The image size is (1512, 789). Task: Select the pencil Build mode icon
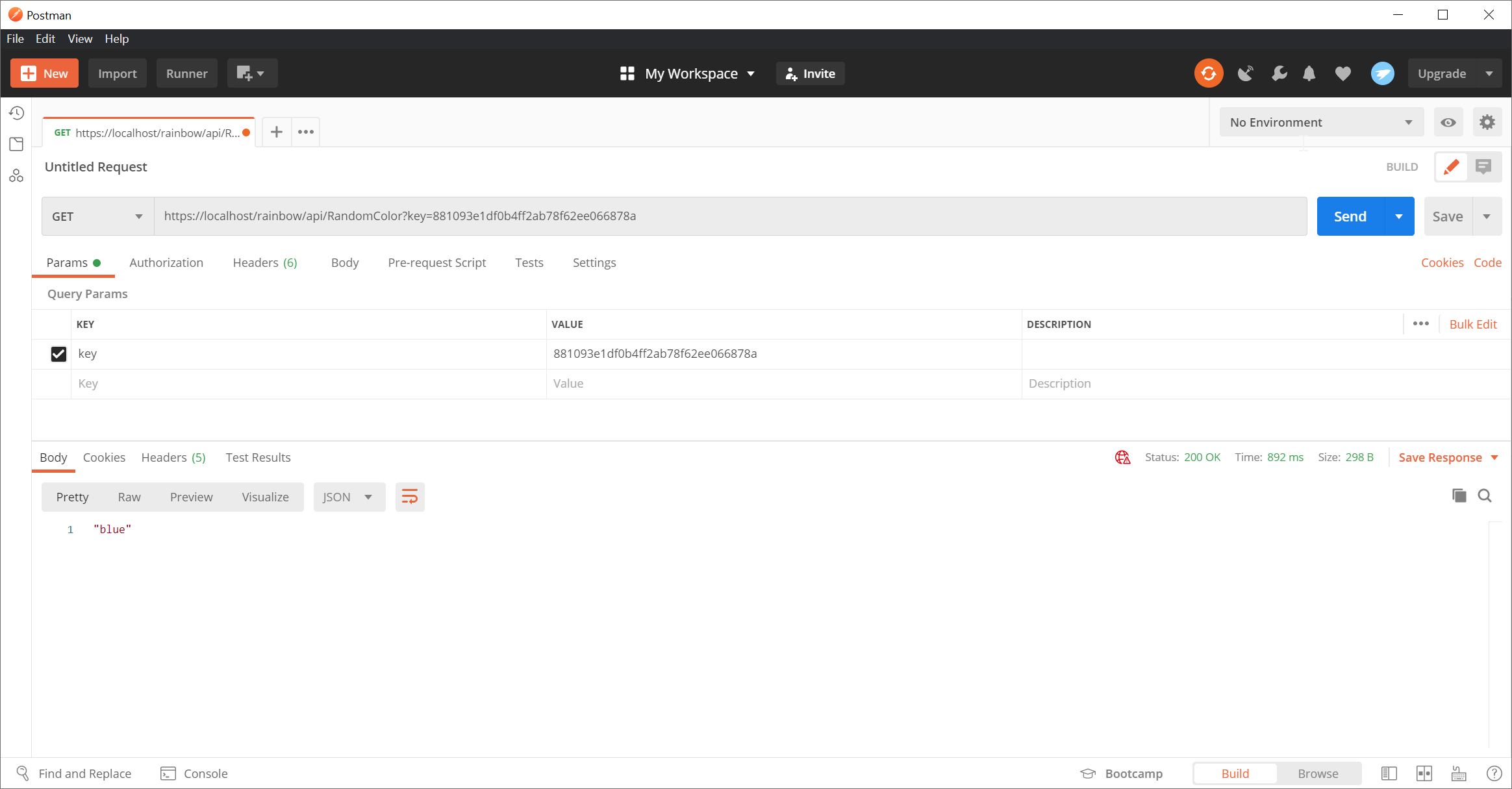1451,167
